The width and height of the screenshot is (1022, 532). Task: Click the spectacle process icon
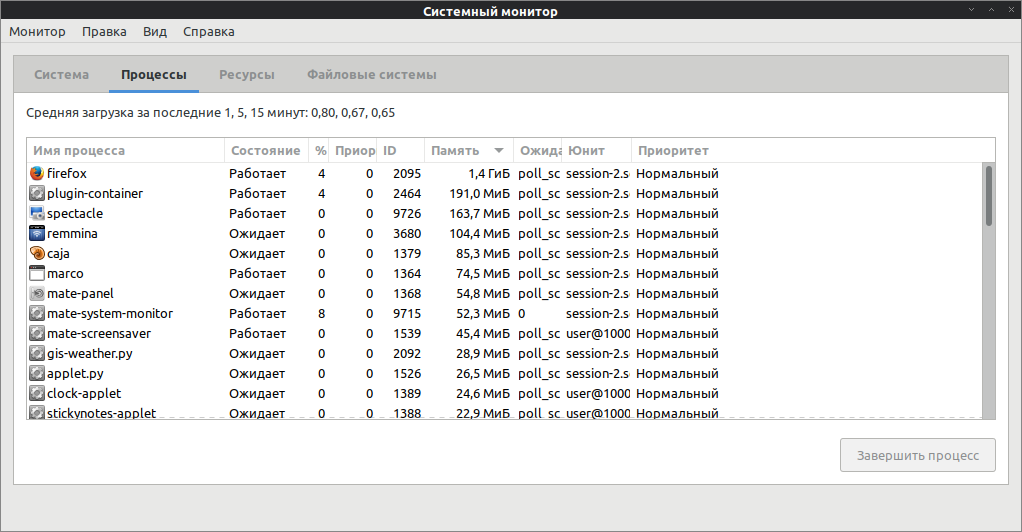coord(37,213)
